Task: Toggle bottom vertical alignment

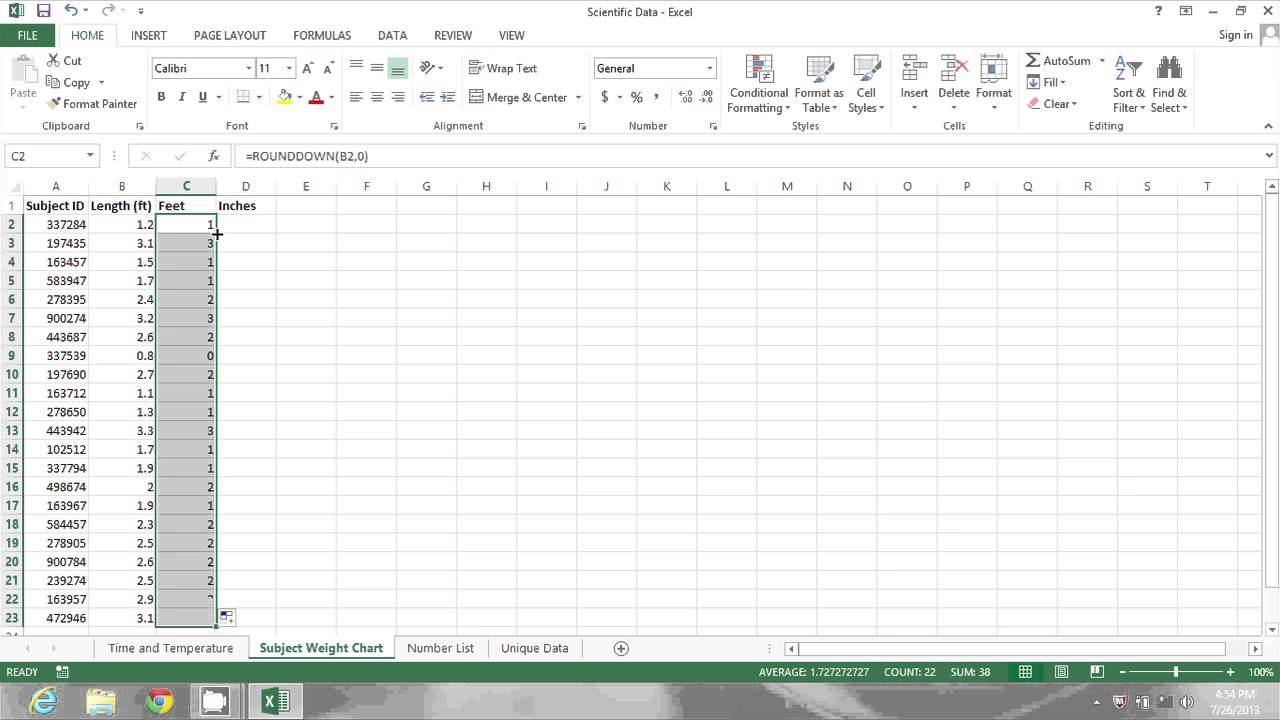Action: click(x=398, y=68)
